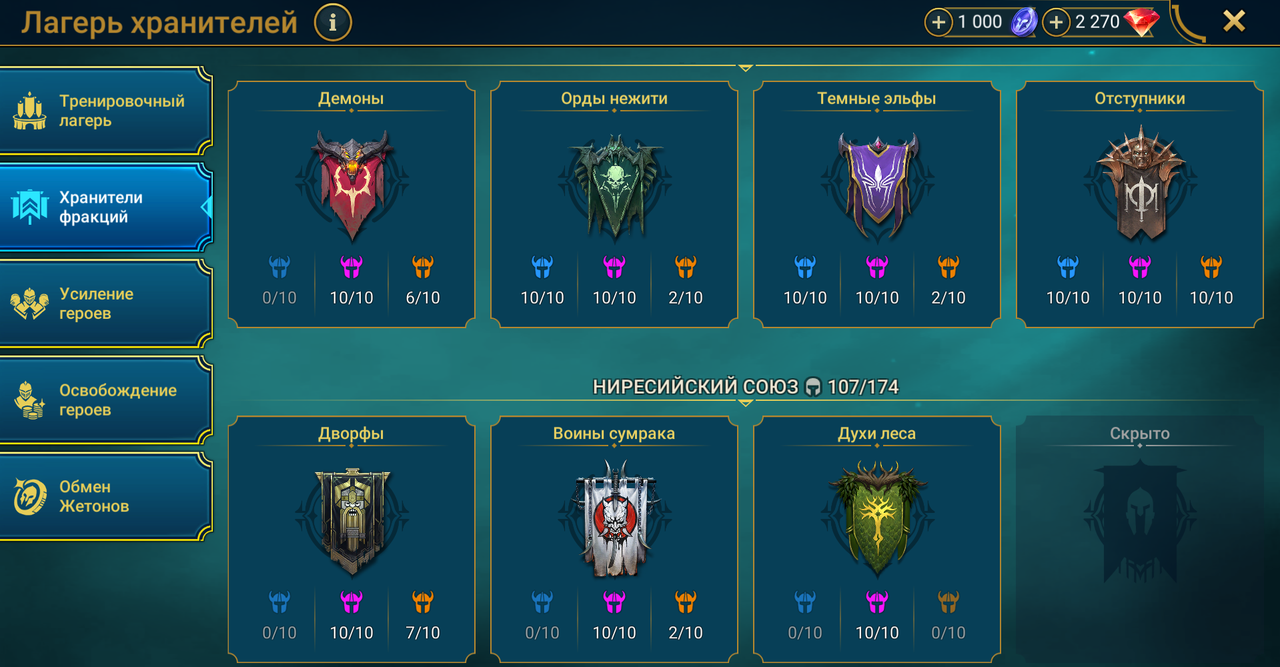This screenshot has width=1280, height=667.
Task: Select the Дворфы faction banner
Action: pos(351,520)
